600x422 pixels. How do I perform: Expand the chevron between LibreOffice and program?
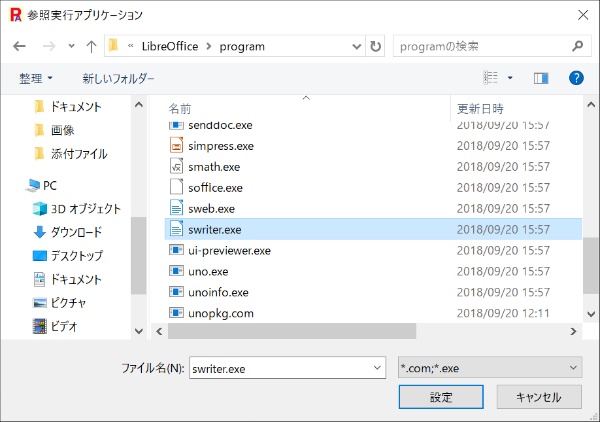209,46
